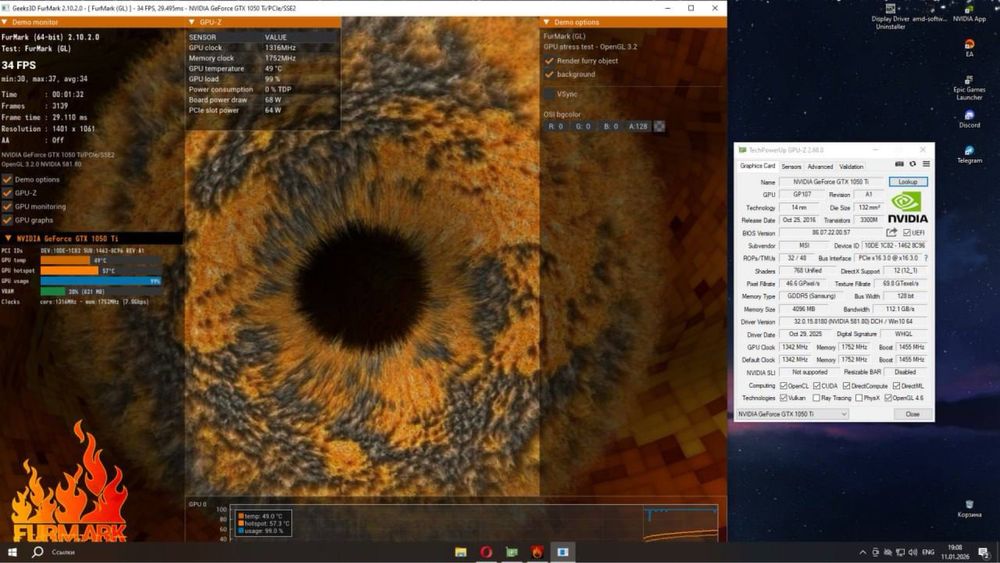The width and height of the screenshot is (1000, 563).
Task: Open the Epic Games Launcher shortcut
Action: point(969,89)
